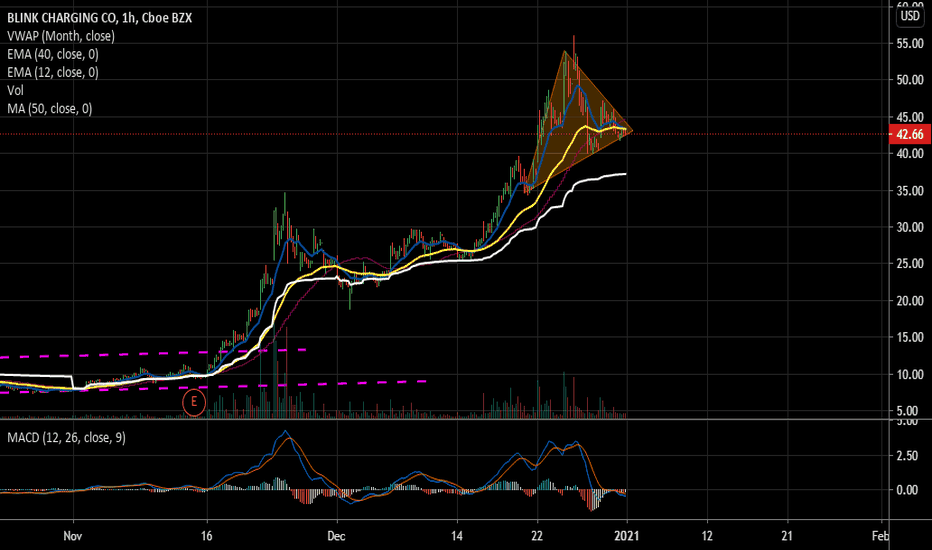Click the 35.00 price axis label
Image resolution: width=932 pixels, height=550 pixels.
coord(909,191)
